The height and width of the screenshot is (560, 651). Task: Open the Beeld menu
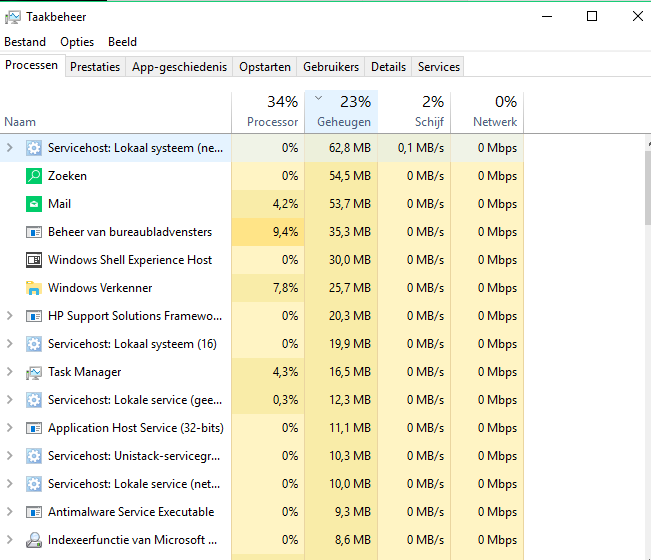[x=122, y=42]
